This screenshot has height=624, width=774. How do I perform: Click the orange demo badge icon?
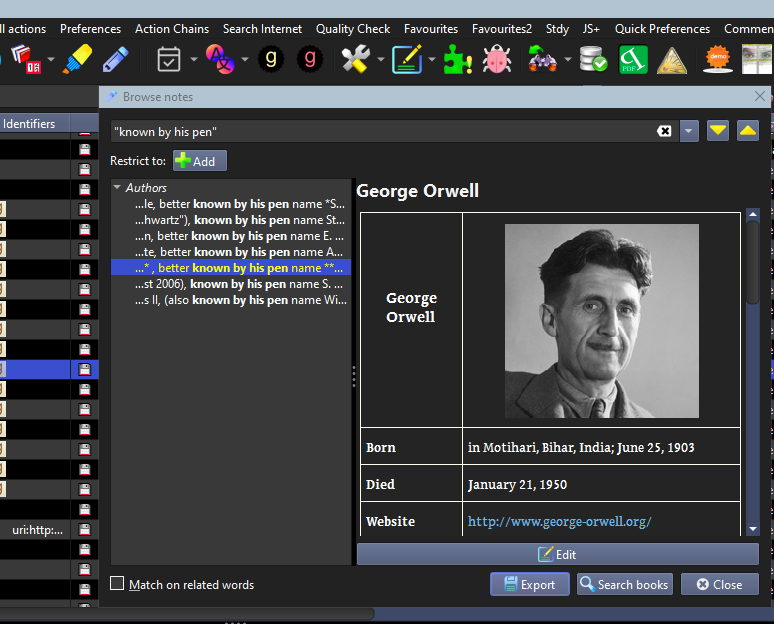(718, 59)
